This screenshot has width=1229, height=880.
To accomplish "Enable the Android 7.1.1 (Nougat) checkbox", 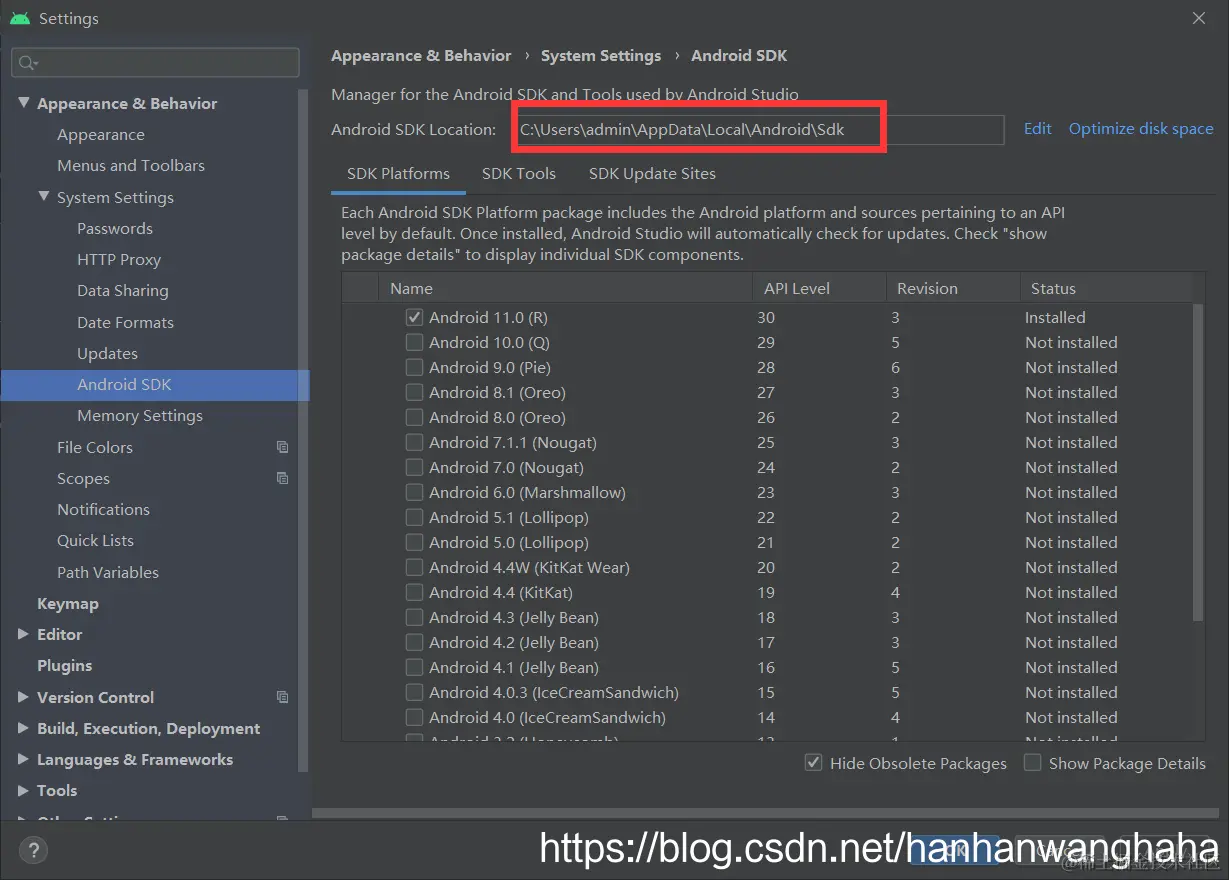I will [414, 442].
